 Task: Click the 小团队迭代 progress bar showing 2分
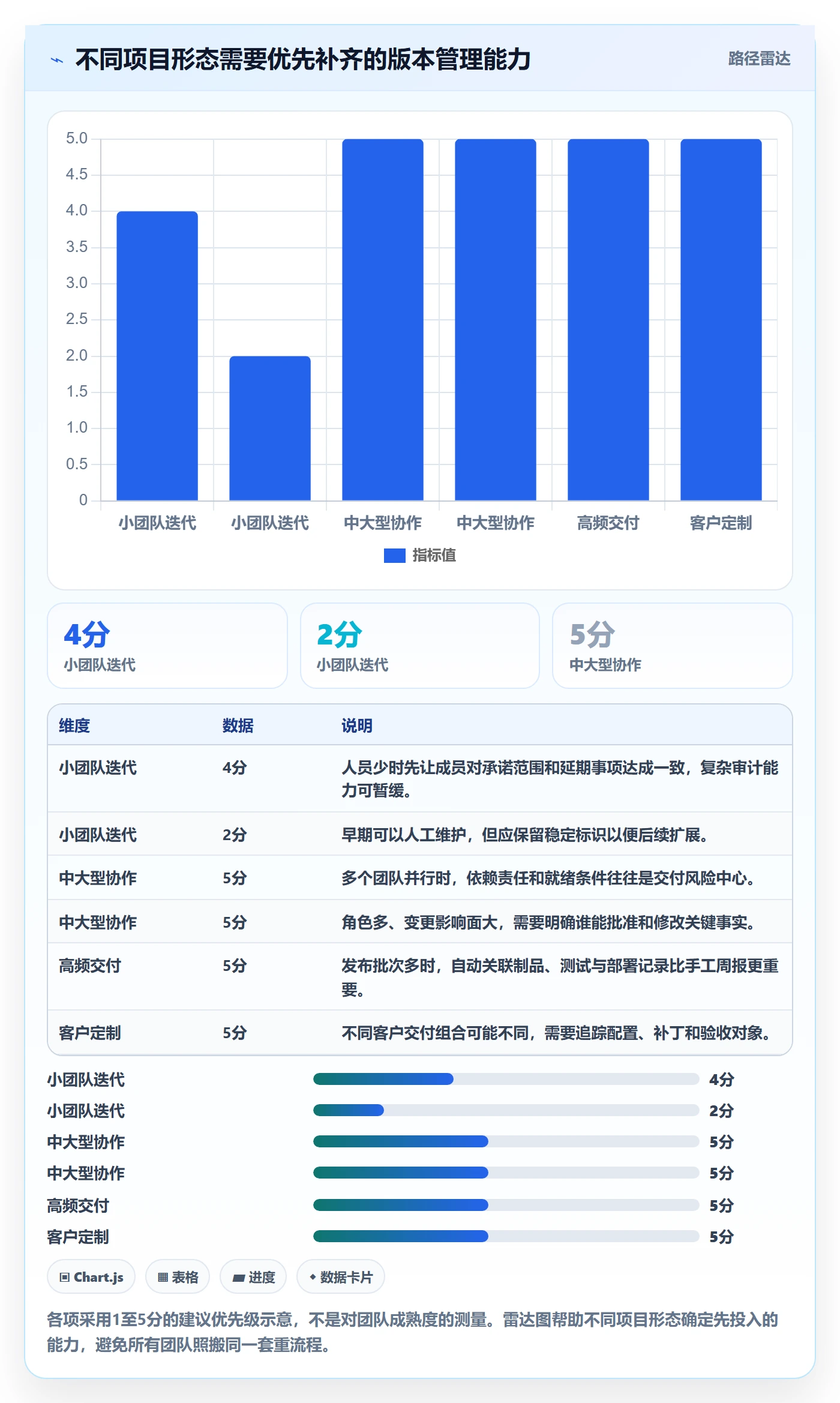[506, 1110]
